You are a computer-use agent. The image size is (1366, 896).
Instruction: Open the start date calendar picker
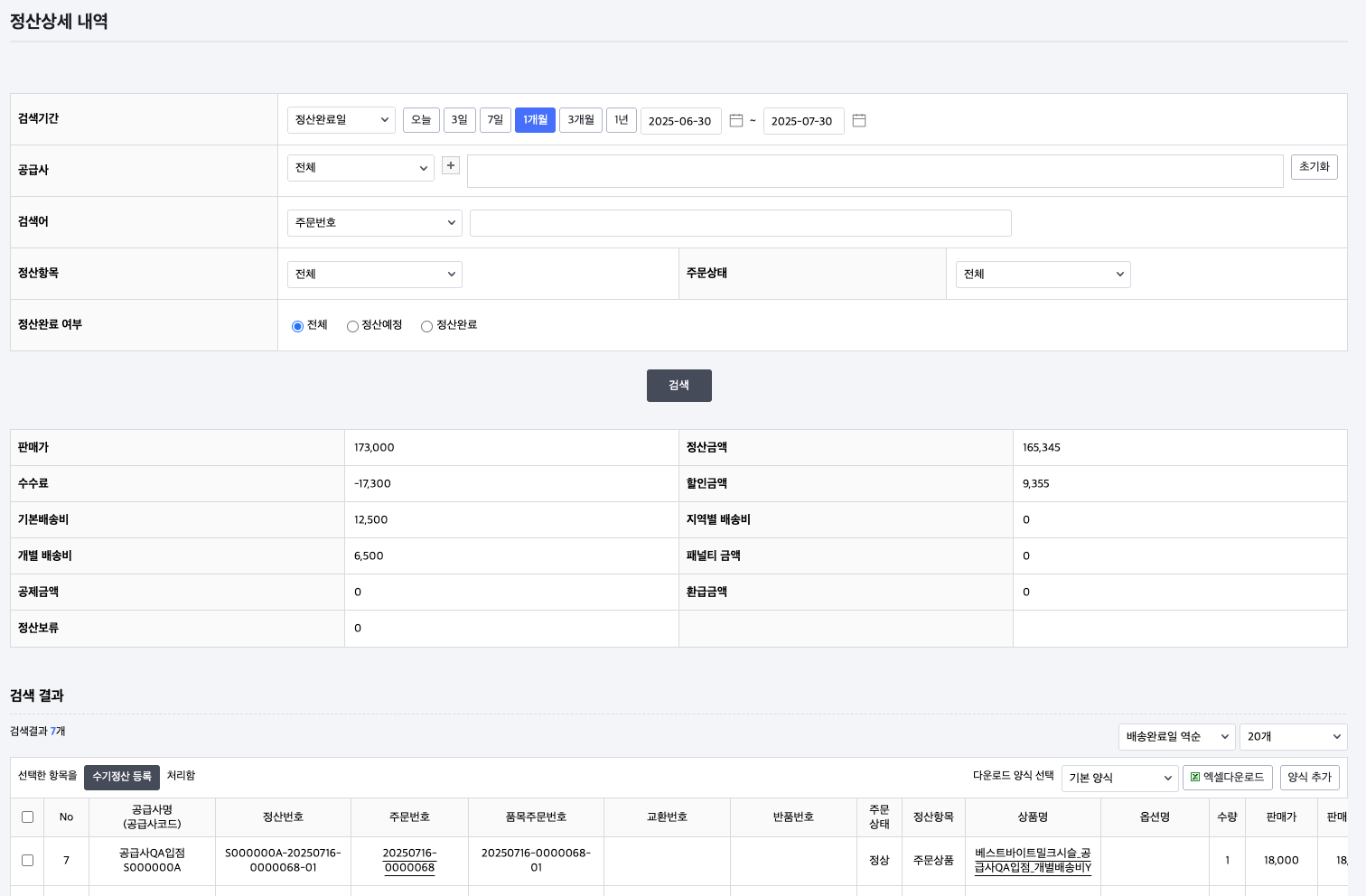pos(736,120)
